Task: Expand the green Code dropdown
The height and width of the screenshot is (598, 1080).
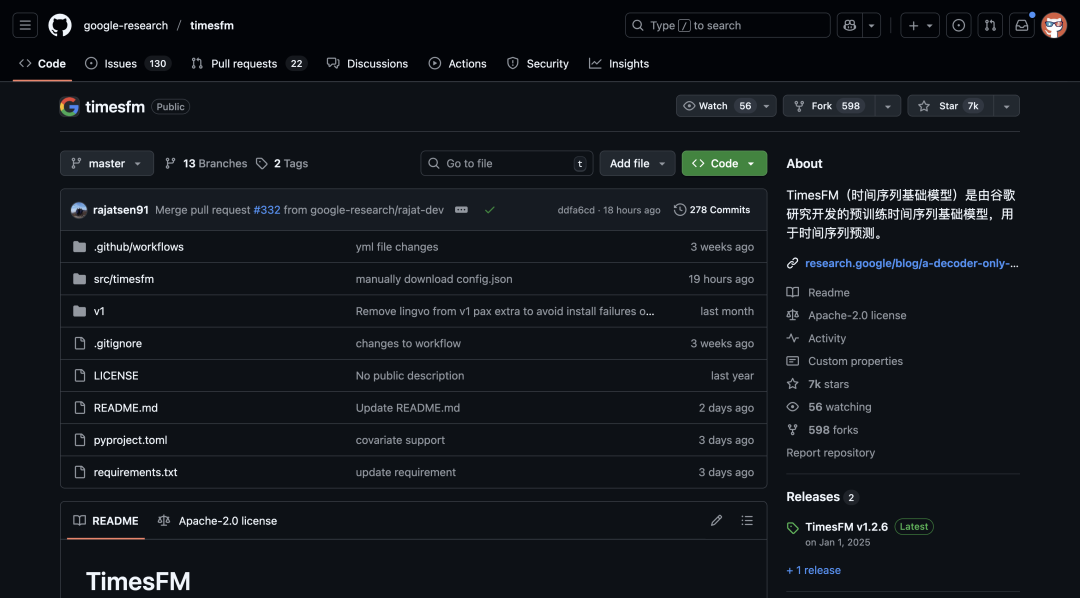Action: 724,163
